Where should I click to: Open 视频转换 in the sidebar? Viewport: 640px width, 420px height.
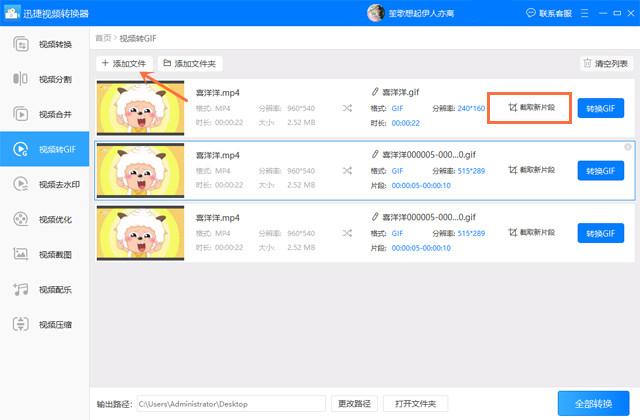pos(44,44)
